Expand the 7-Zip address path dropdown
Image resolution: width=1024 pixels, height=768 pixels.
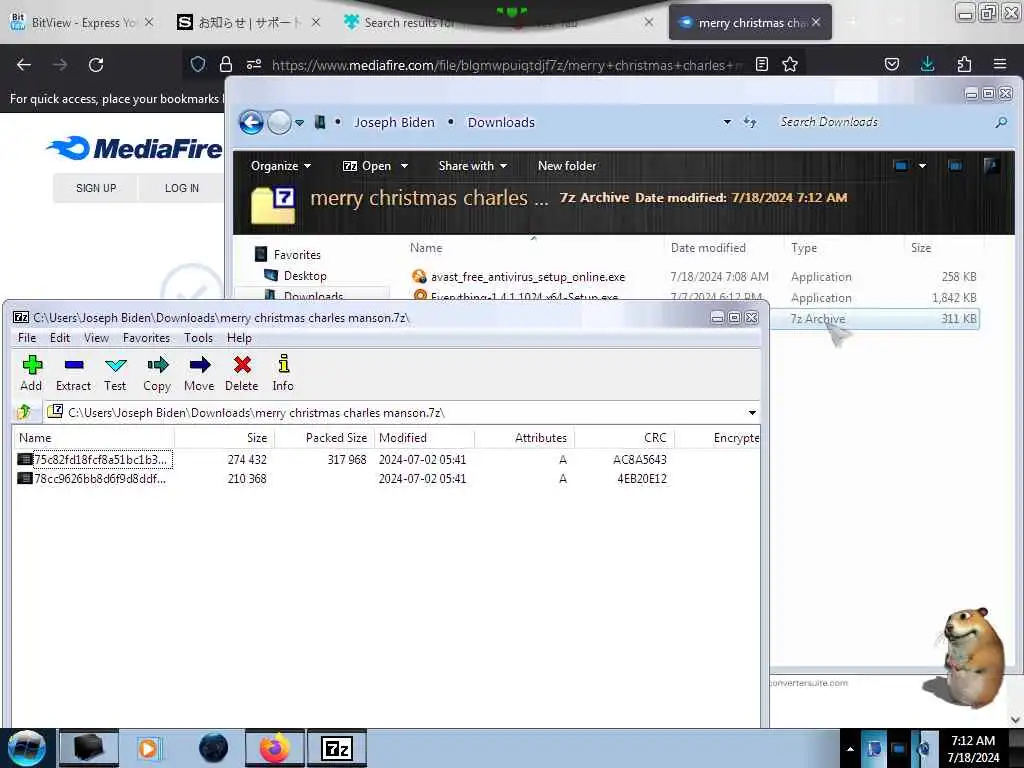[752, 413]
